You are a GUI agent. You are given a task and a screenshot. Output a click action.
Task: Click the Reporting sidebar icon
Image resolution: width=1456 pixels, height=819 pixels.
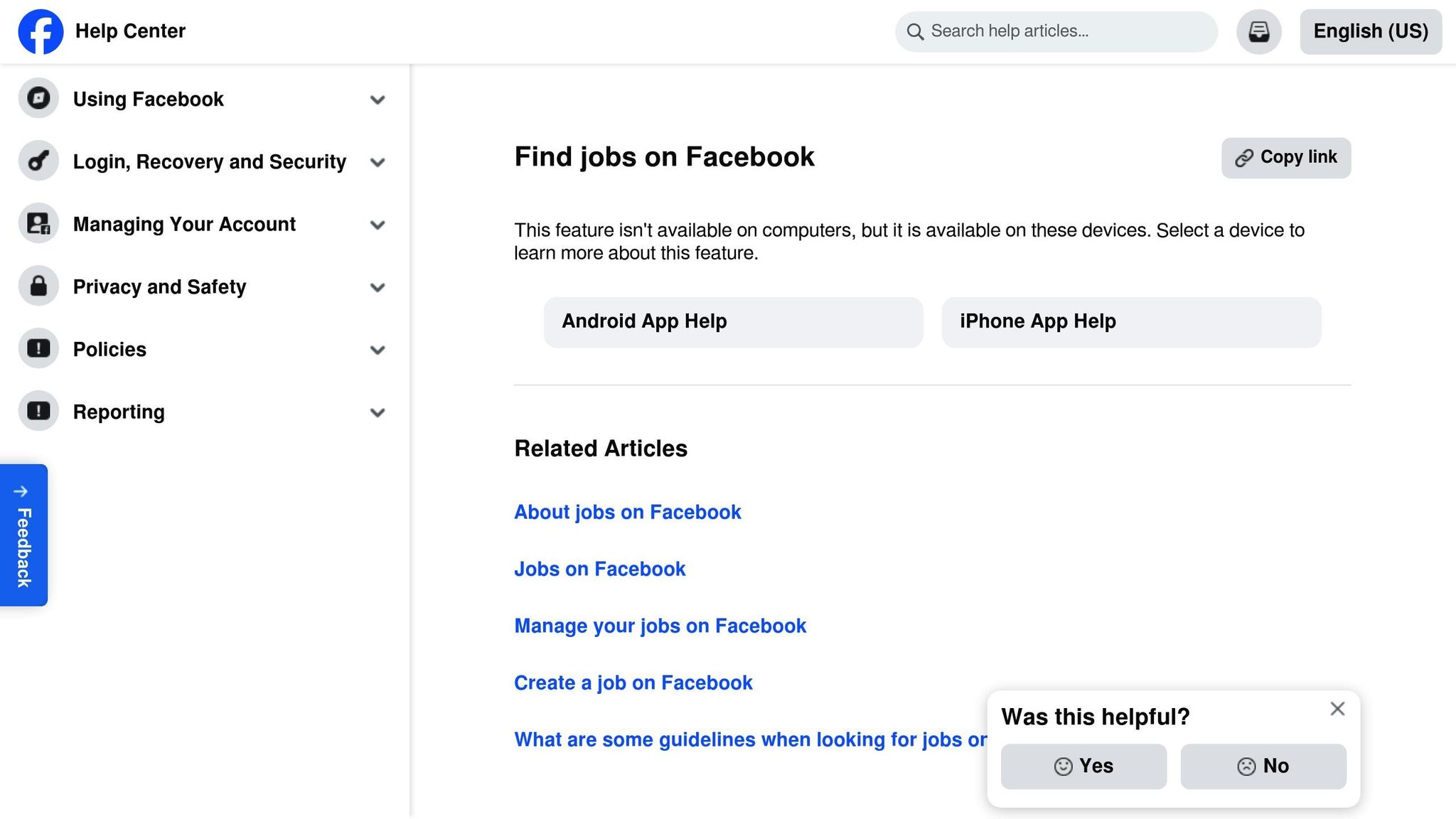click(x=38, y=411)
